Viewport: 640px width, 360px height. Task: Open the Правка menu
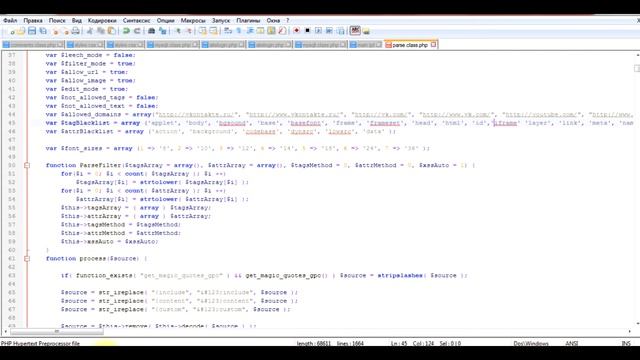(33, 20)
